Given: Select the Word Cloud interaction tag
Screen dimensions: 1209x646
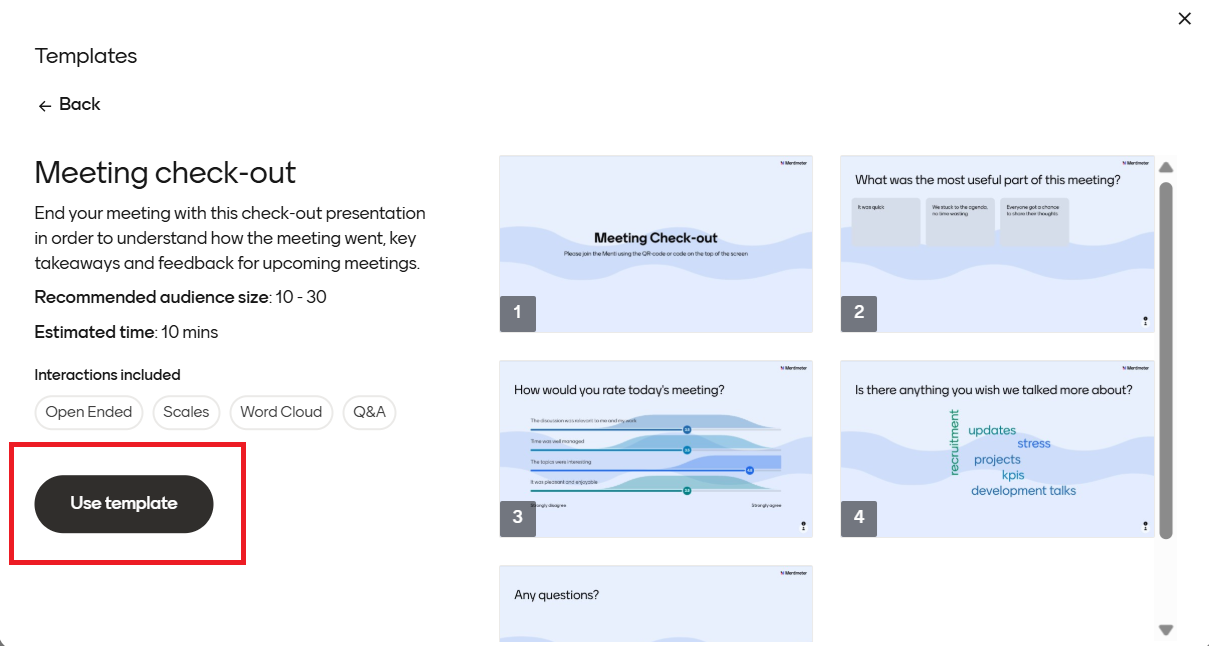Looking at the screenshot, I should (x=281, y=412).
